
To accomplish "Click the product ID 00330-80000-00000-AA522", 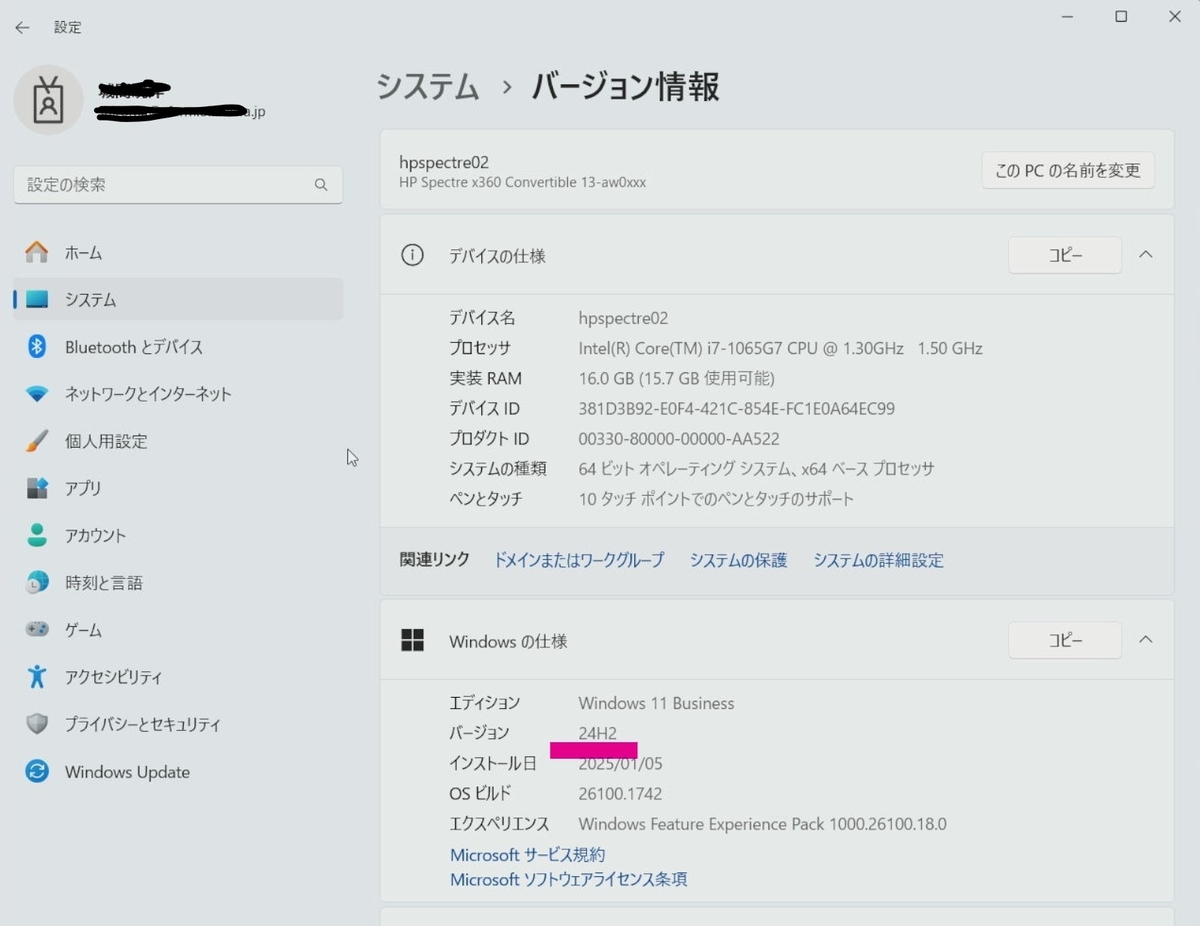I will point(679,438).
